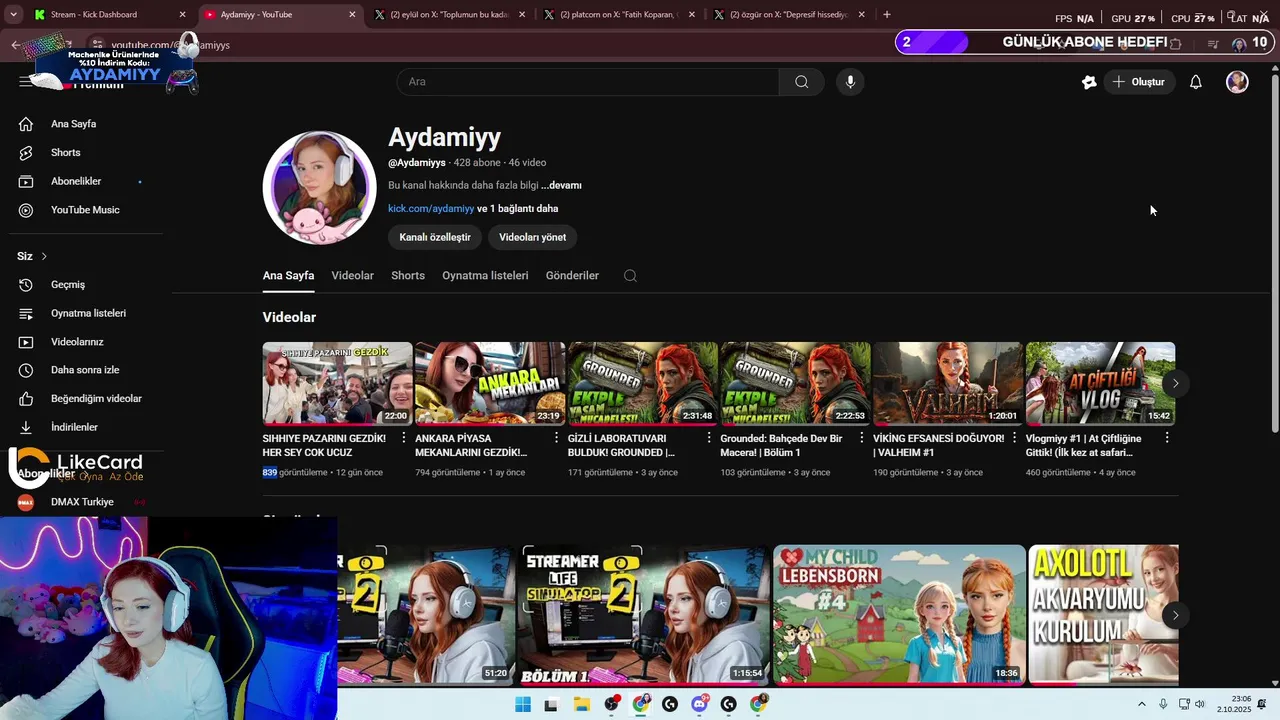The height and width of the screenshot is (720, 1280).
Task: Open options for Vlogmiyy #1 video
Action: point(1167,438)
